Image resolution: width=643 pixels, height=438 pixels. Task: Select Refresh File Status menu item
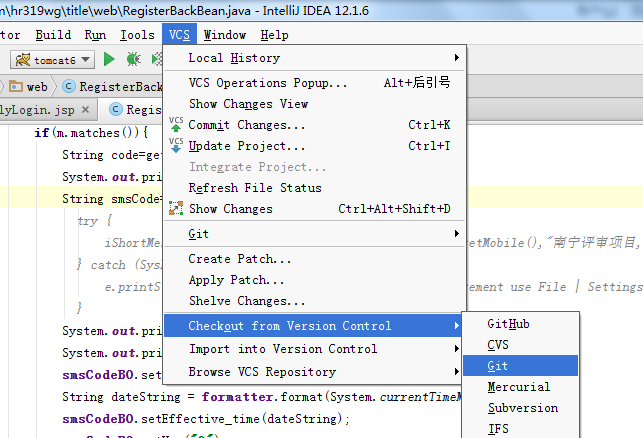click(x=314, y=188)
